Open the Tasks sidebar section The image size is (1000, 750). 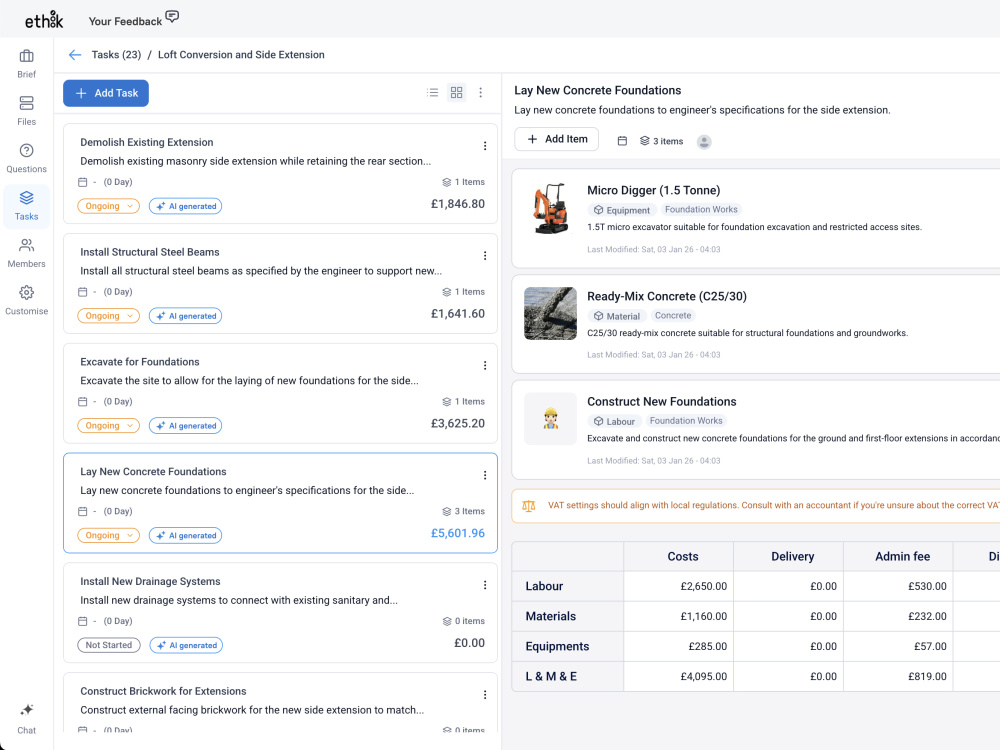pyautogui.click(x=26, y=206)
